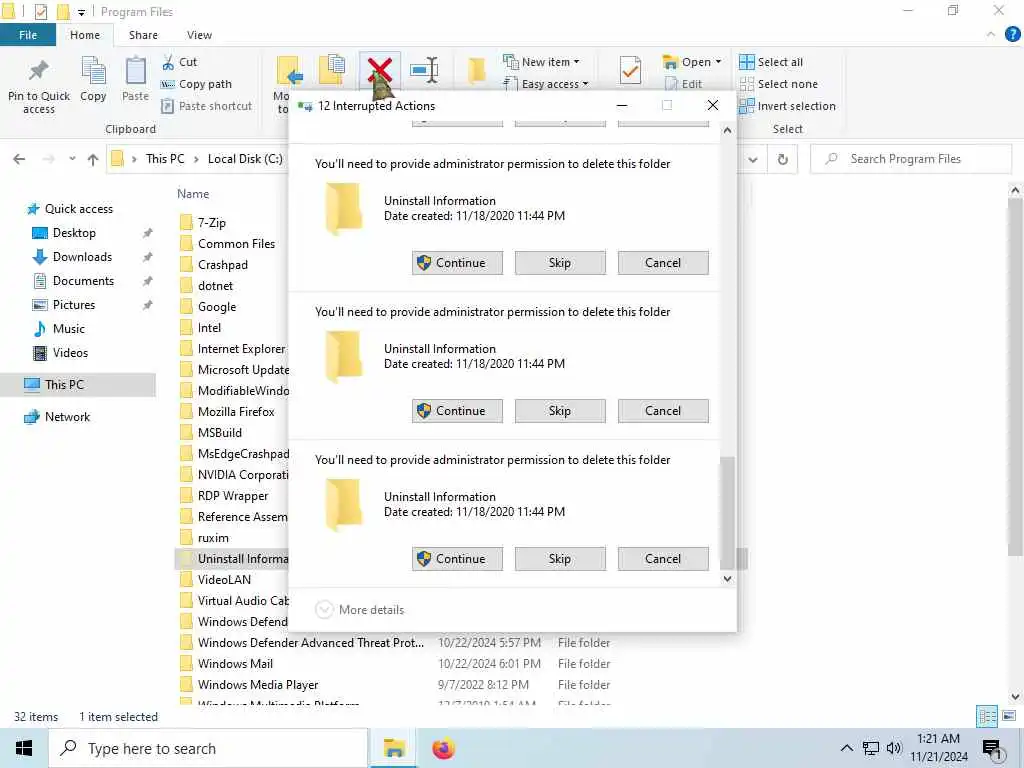The image size is (1024, 768).
Task: Cut the selected item using scissors
Action: point(180,62)
